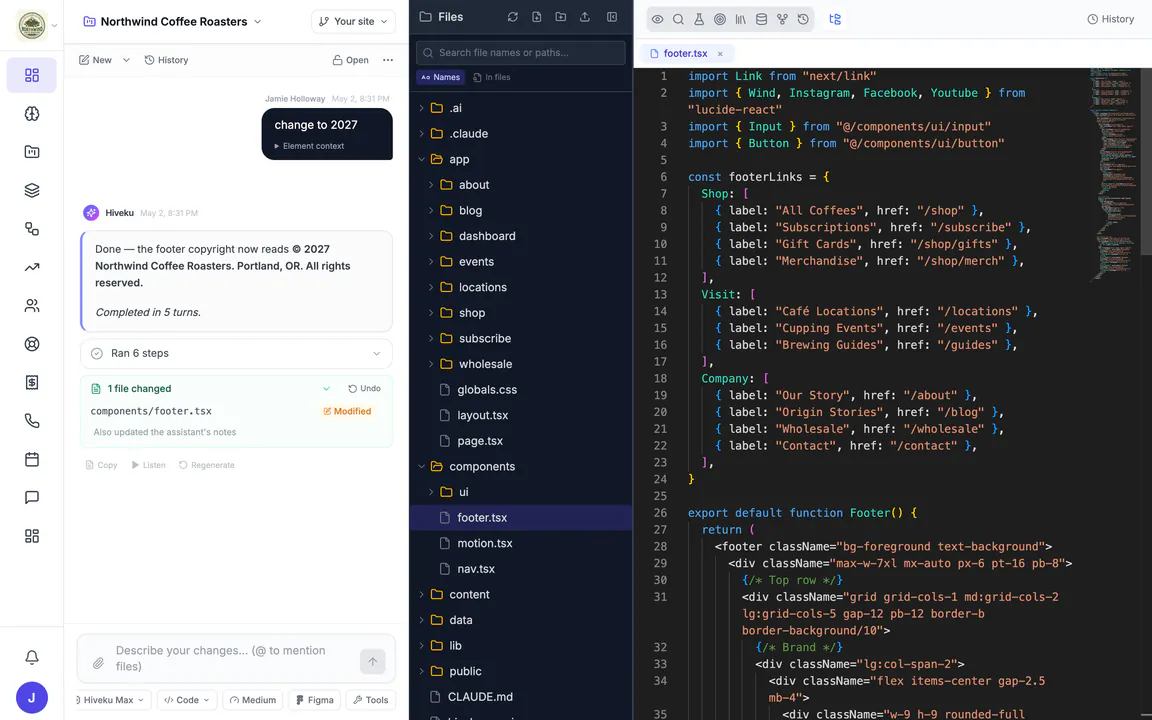Image resolution: width=1152 pixels, height=720 pixels.
Task: Open the brain icon in left sidebar
Action: tap(32, 114)
